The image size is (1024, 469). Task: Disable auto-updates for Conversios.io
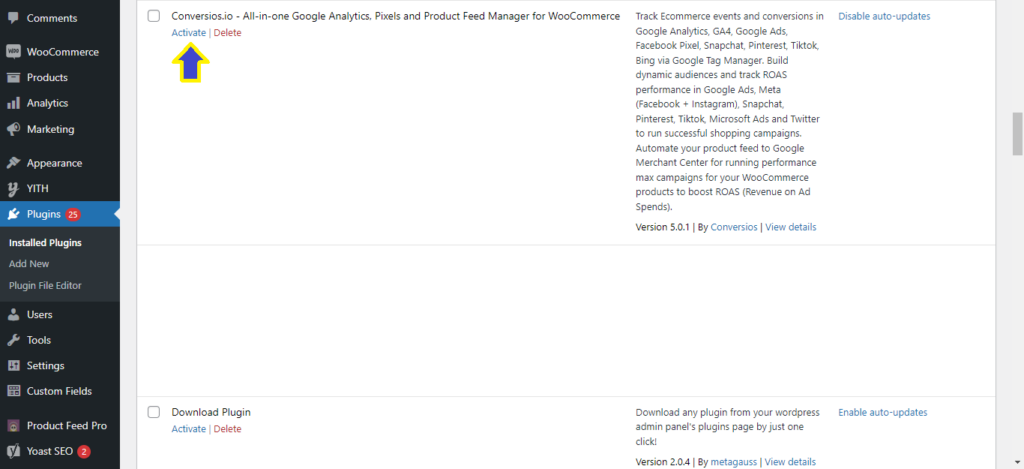point(884,16)
